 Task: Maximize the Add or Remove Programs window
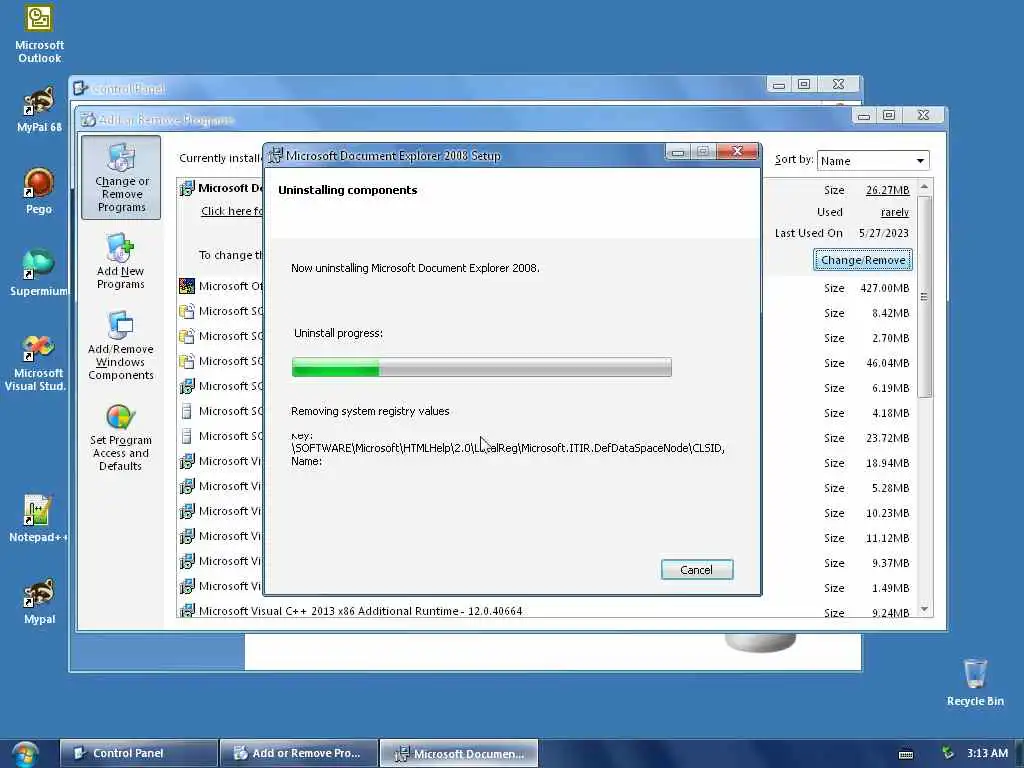tap(889, 115)
